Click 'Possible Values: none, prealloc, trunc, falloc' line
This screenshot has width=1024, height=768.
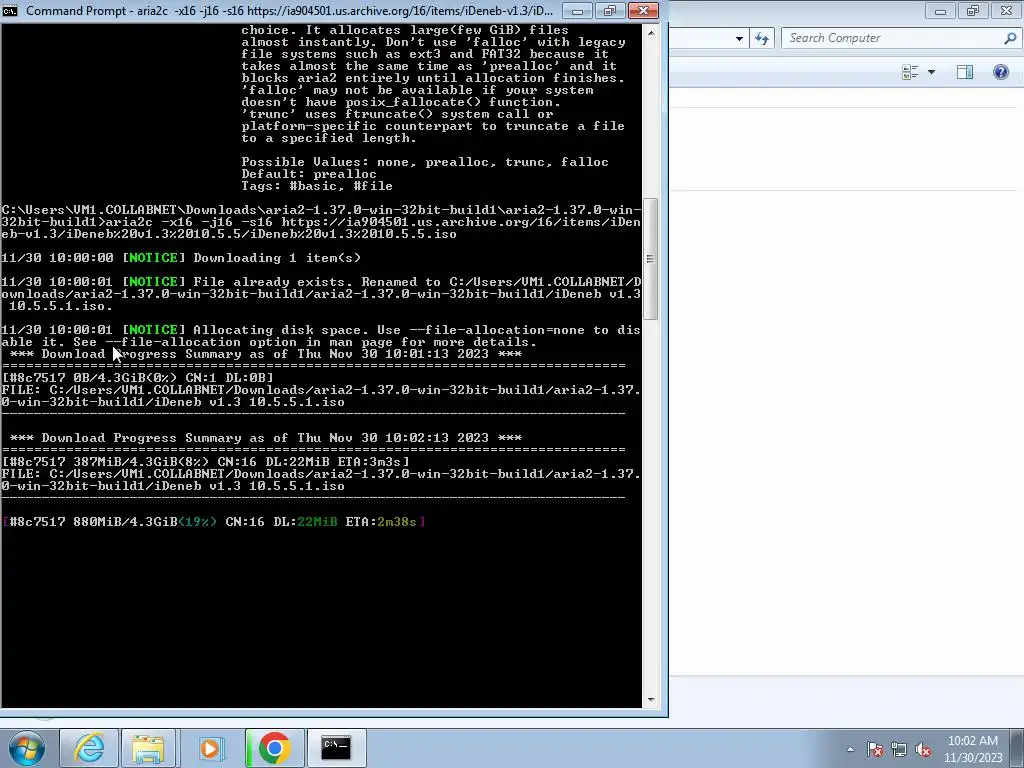click(424, 162)
